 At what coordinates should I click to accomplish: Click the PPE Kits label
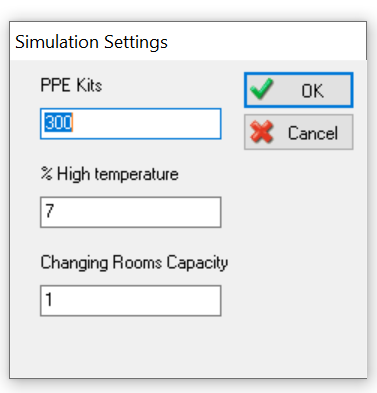(71, 85)
